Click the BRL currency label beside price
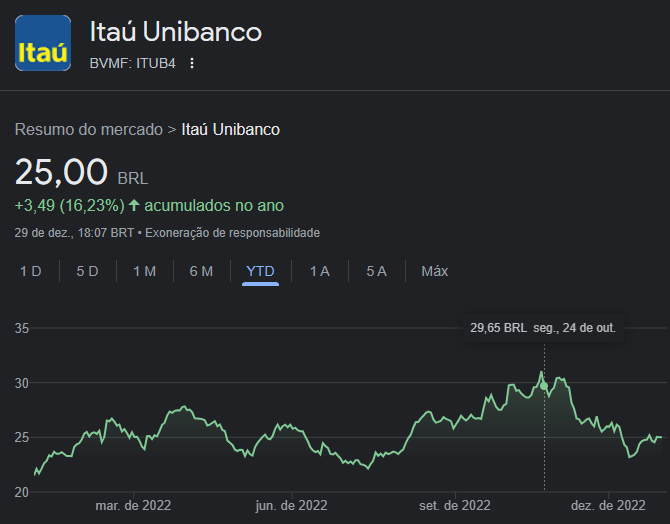This screenshot has height=524, width=670. pos(133,178)
